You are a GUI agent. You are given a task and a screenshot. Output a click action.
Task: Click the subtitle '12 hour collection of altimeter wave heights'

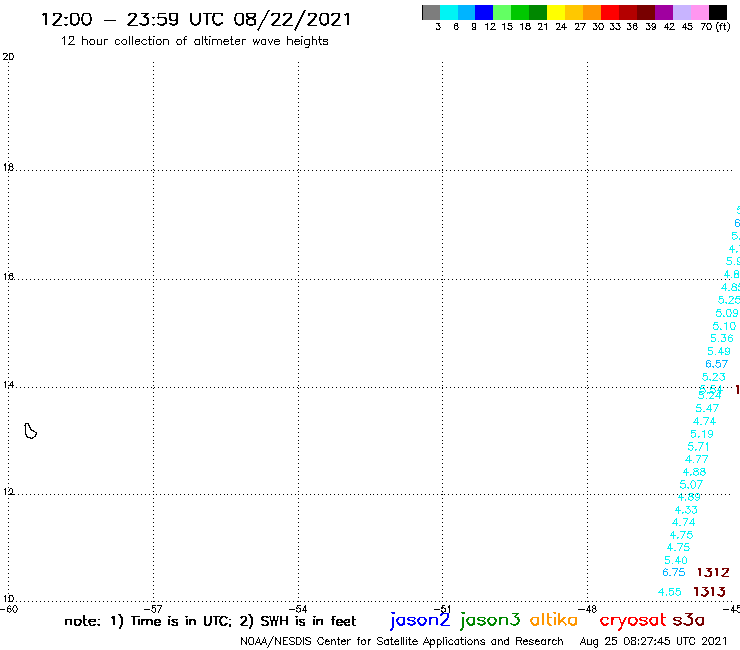(x=194, y=41)
